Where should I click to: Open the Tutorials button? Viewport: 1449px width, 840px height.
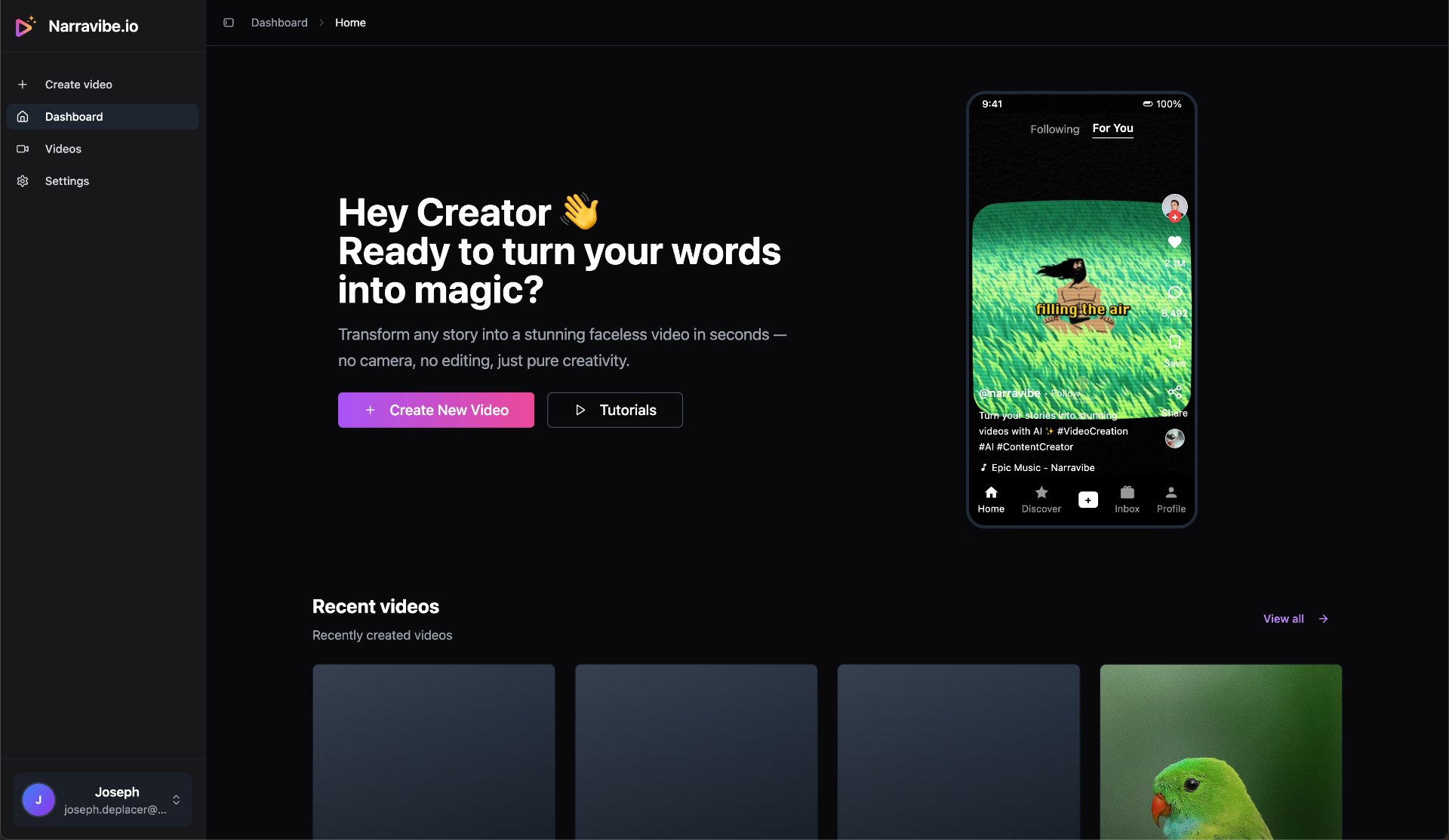(614, 410)
